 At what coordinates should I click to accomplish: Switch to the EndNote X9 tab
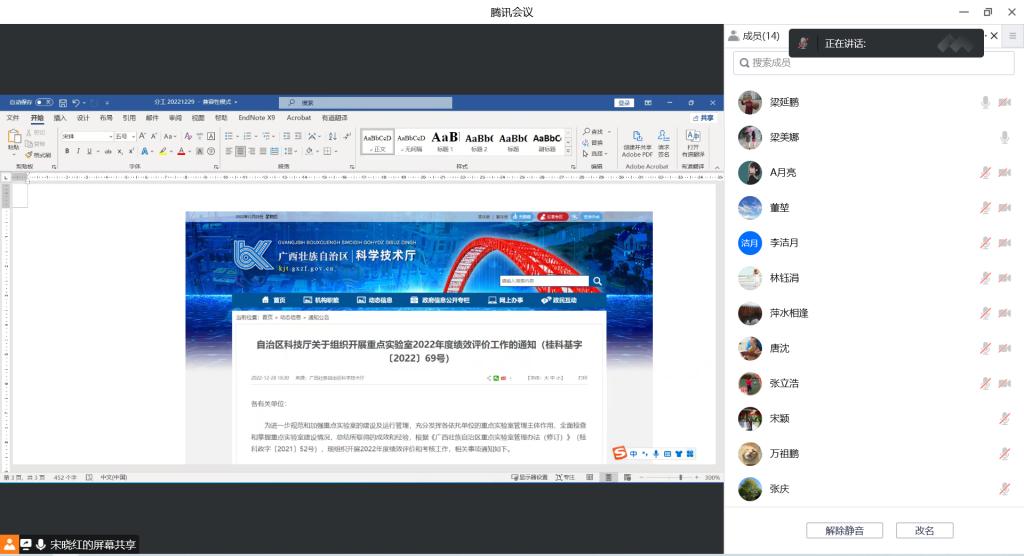click(x=256, y=118)
